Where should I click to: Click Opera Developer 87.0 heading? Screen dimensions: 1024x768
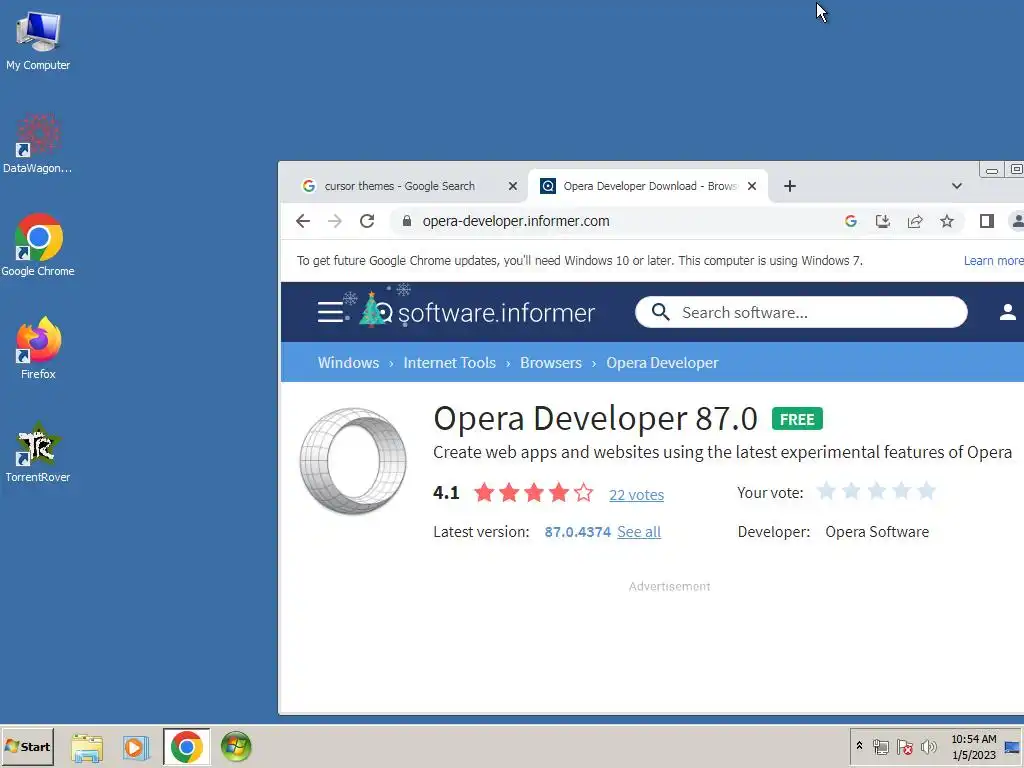(x=595, y=419)
